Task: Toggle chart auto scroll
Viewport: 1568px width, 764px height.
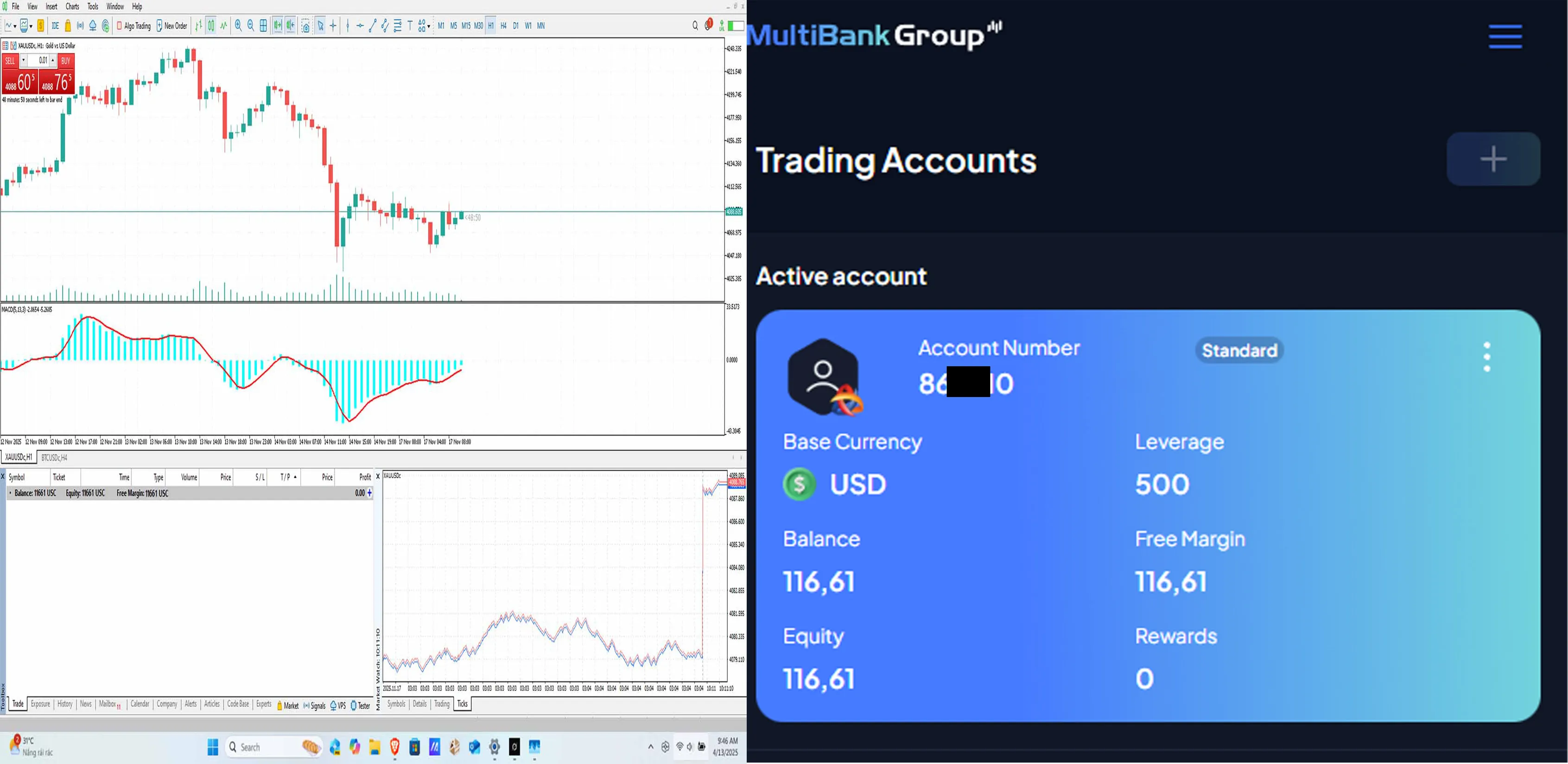Action: point(278,25)
